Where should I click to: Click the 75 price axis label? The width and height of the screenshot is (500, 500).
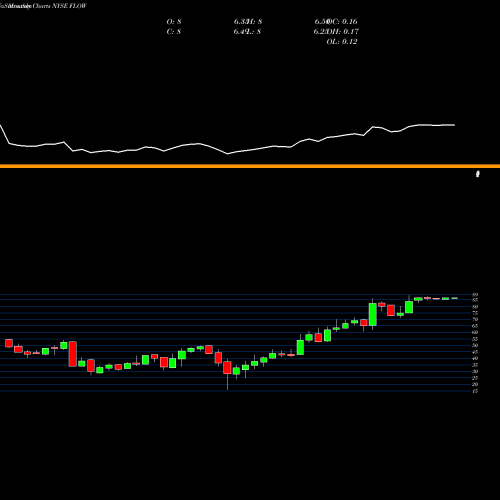(475, 313)
